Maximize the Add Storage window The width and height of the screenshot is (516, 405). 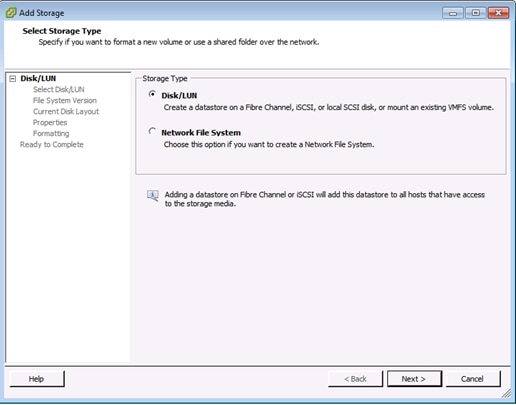(x=476, y=13)
